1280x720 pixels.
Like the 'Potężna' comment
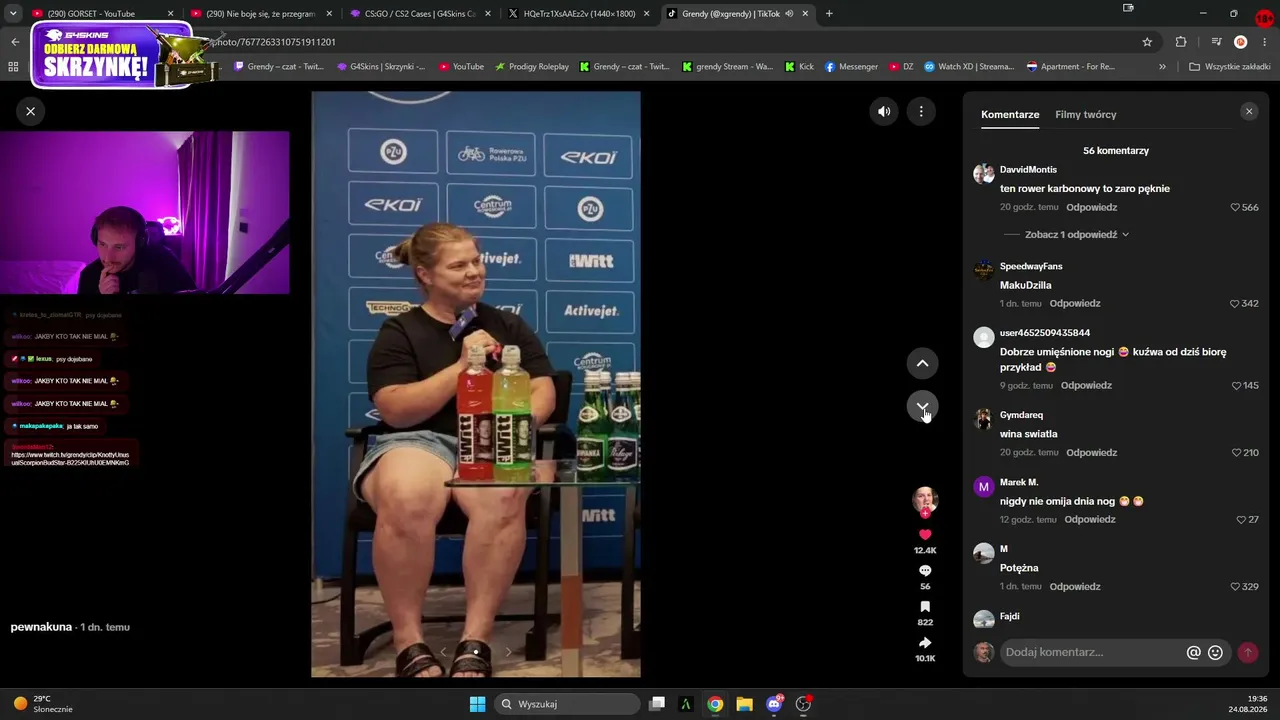coord(1235,587)
